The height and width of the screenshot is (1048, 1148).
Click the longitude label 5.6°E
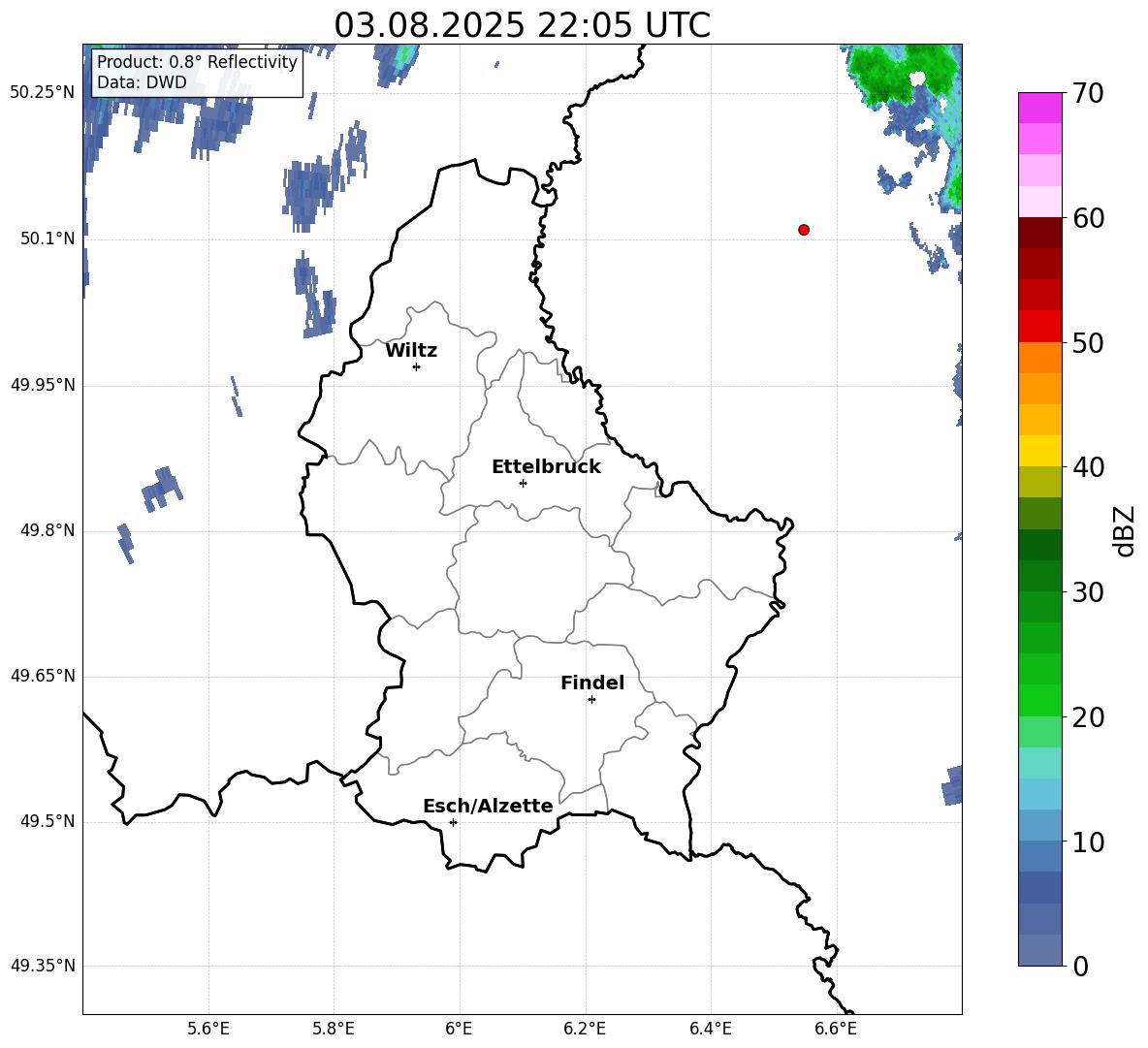click(208, 1029)
